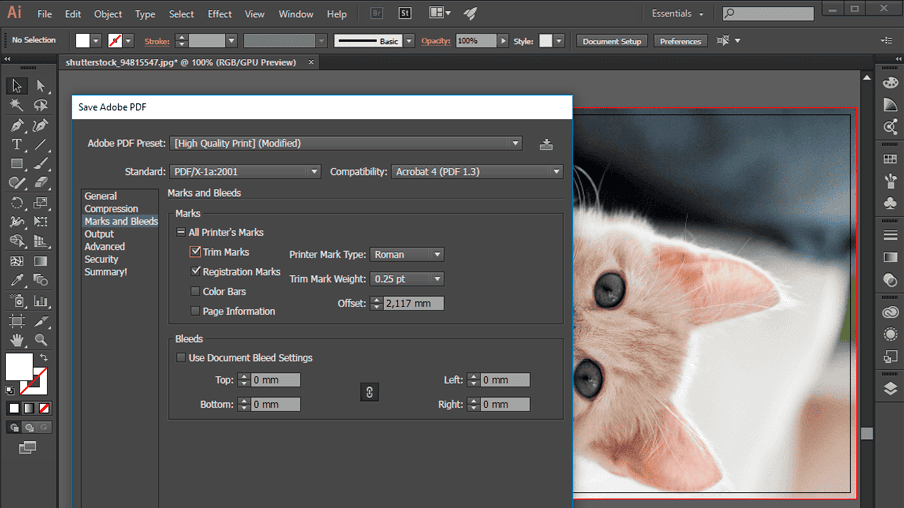This screenshot has height=508, width=904.
Task: Open the Trim Mark Weight dropdown
Action: 406,279
